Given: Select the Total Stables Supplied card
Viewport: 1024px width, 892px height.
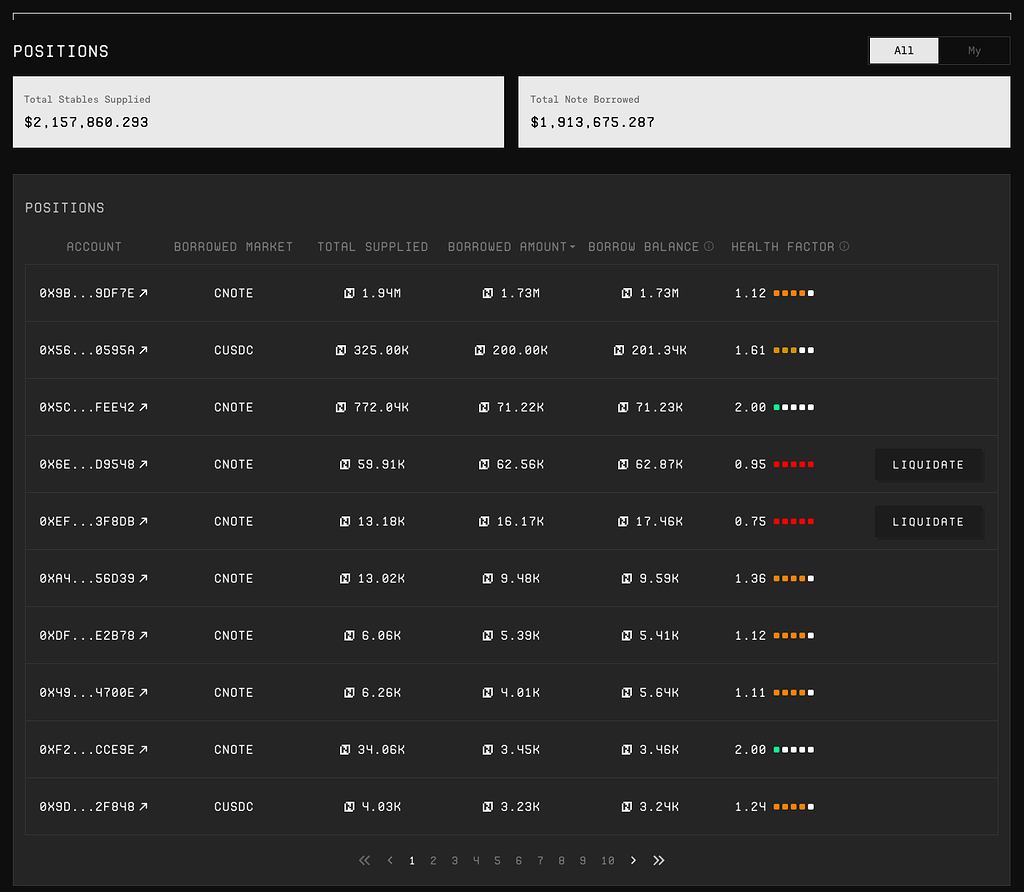Looking at the screenshot, I should pos(258,111).
